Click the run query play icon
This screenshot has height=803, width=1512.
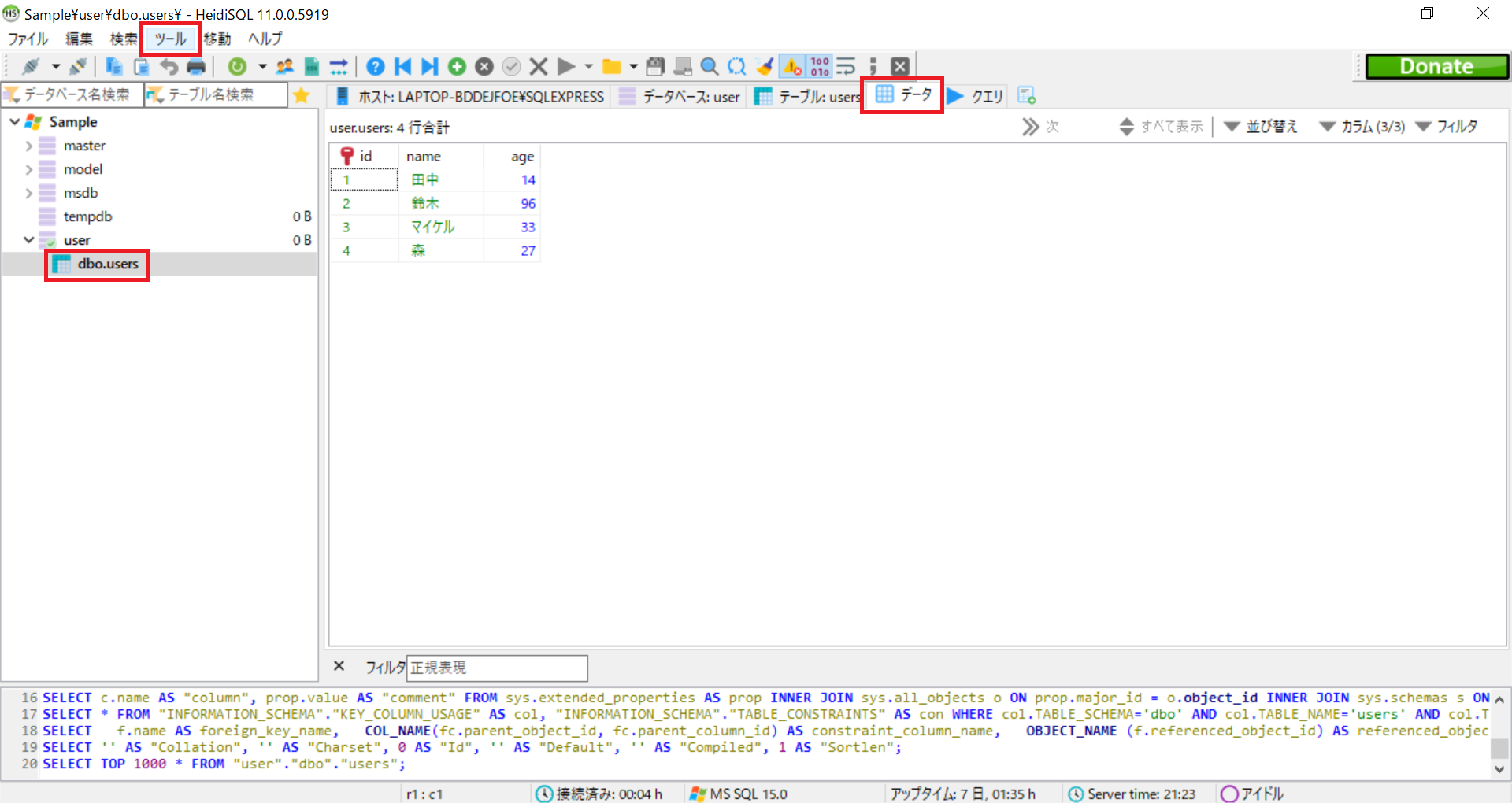tap(565, 67)
